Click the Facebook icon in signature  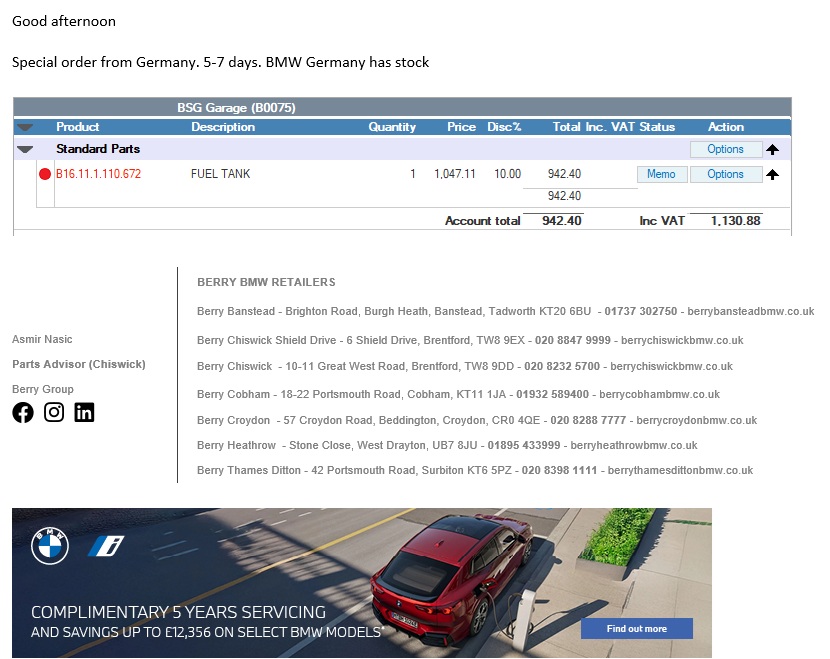coord(23,412)
